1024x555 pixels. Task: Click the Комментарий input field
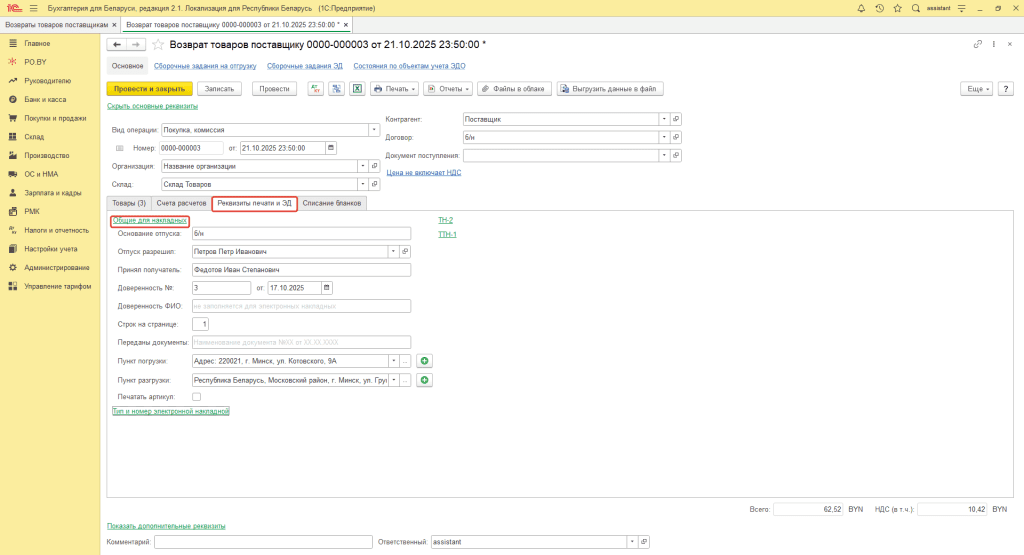263,541
